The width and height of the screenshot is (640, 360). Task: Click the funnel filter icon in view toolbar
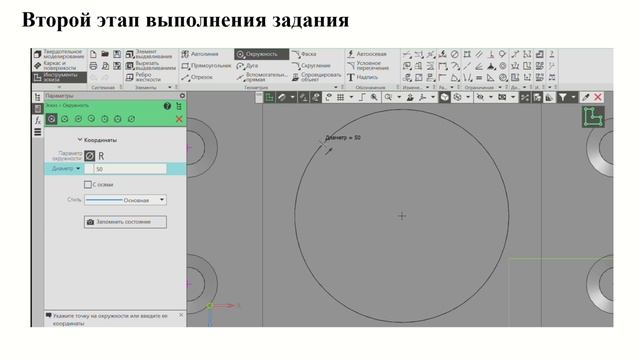563,97
